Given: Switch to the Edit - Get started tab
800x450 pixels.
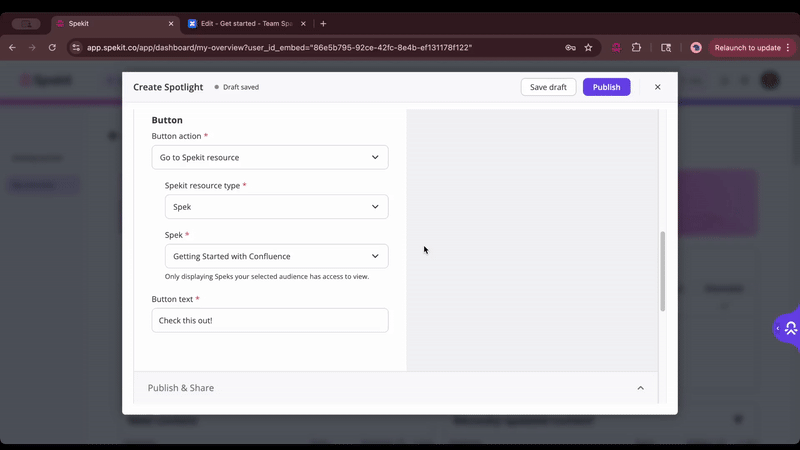Looking at the screenshot, I should pos(245,23).
